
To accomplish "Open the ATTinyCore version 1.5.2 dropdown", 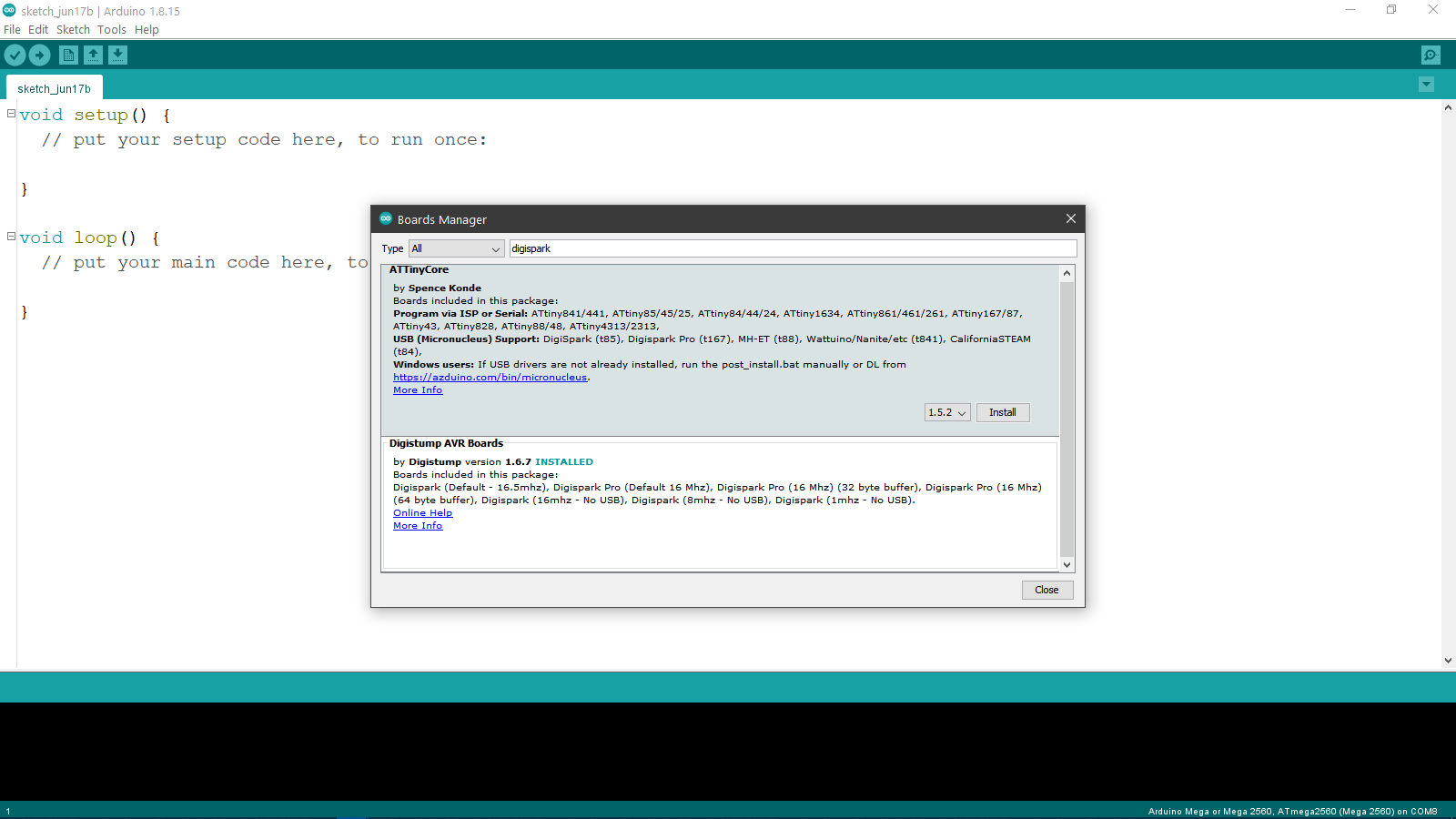I will click(947, 412).
